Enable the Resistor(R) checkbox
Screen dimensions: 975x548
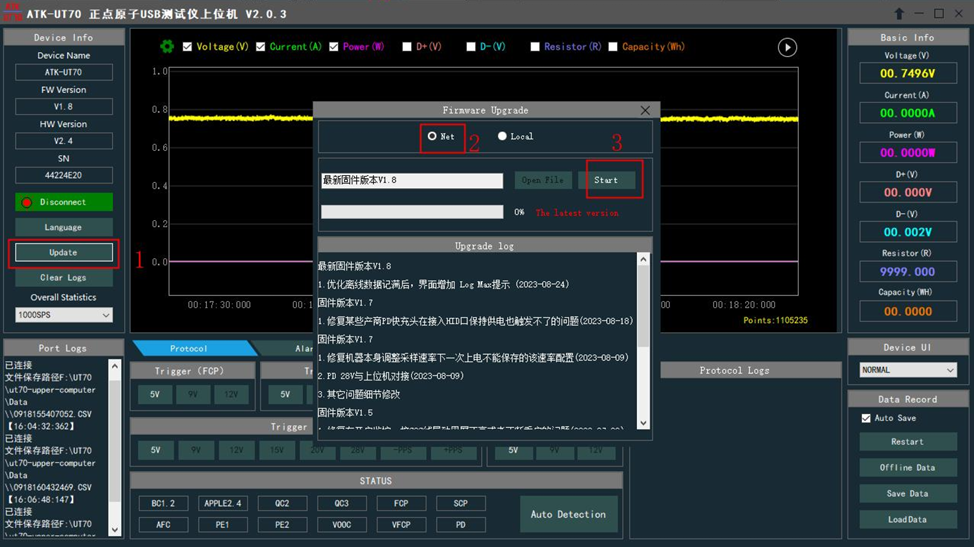535,47
